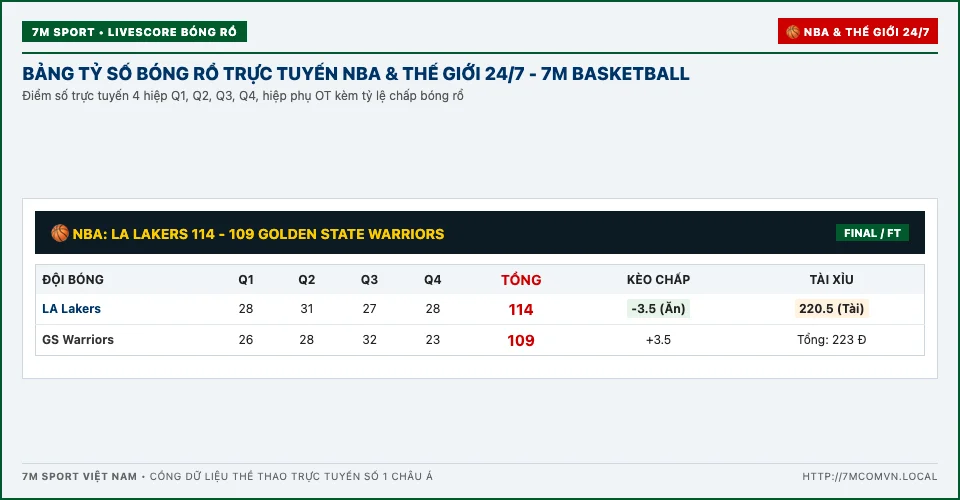Click the http://7mcomvn.local footer URL
960x500 pixels.
(x=869, y=476)
